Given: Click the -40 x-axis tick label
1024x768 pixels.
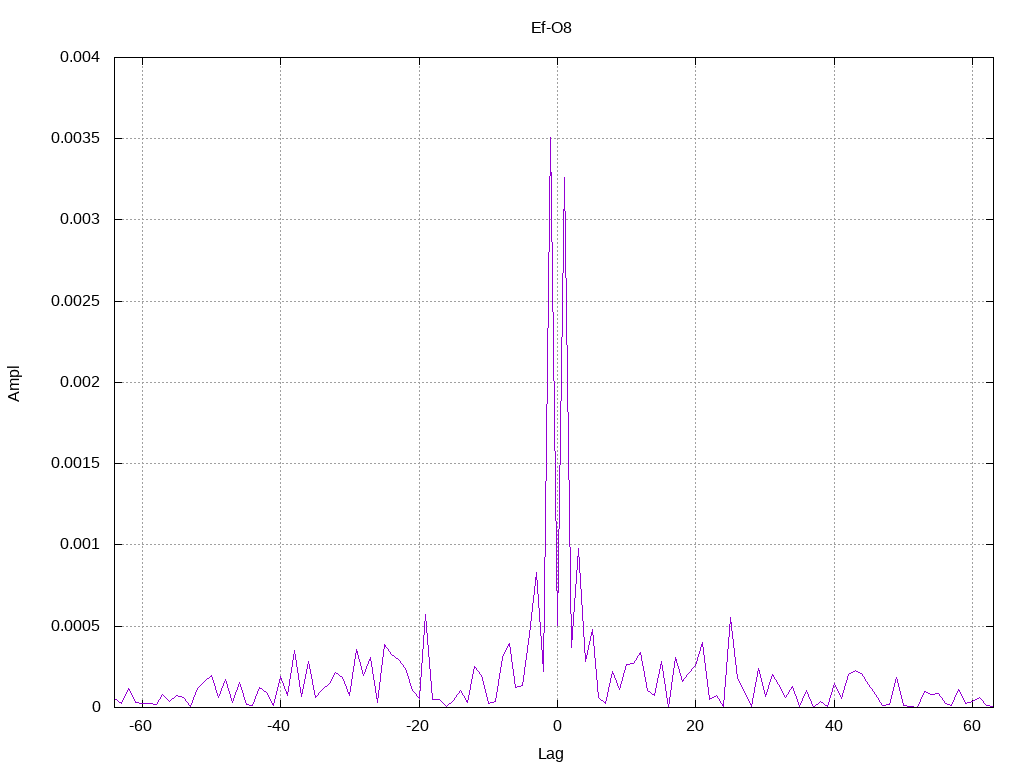Looking at the screenshot, I should [279, 726].
